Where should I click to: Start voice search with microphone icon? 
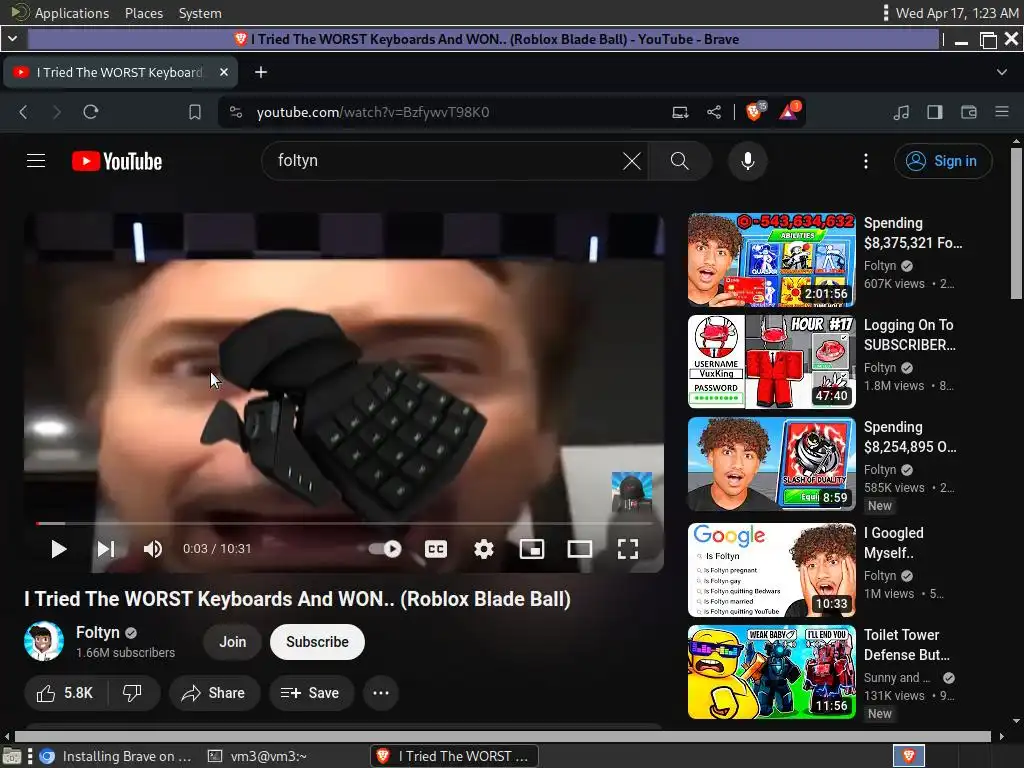748,161
